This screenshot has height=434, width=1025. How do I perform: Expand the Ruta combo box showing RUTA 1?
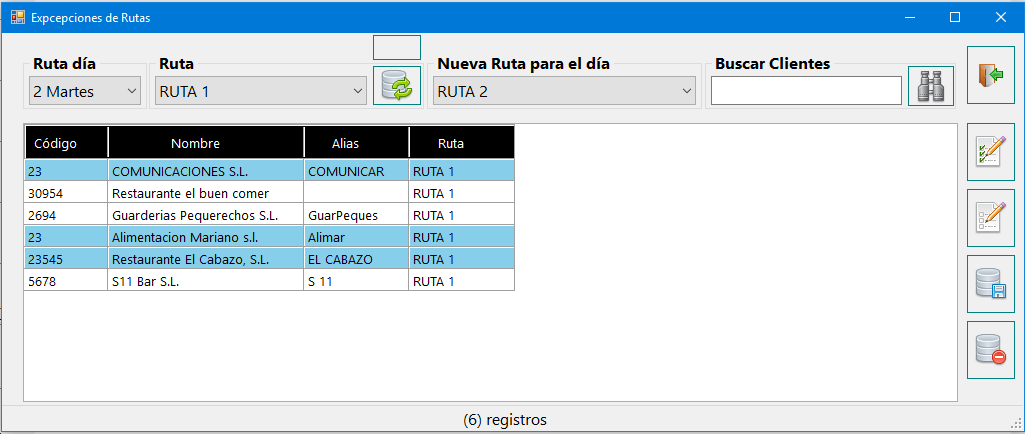[261, 91]
